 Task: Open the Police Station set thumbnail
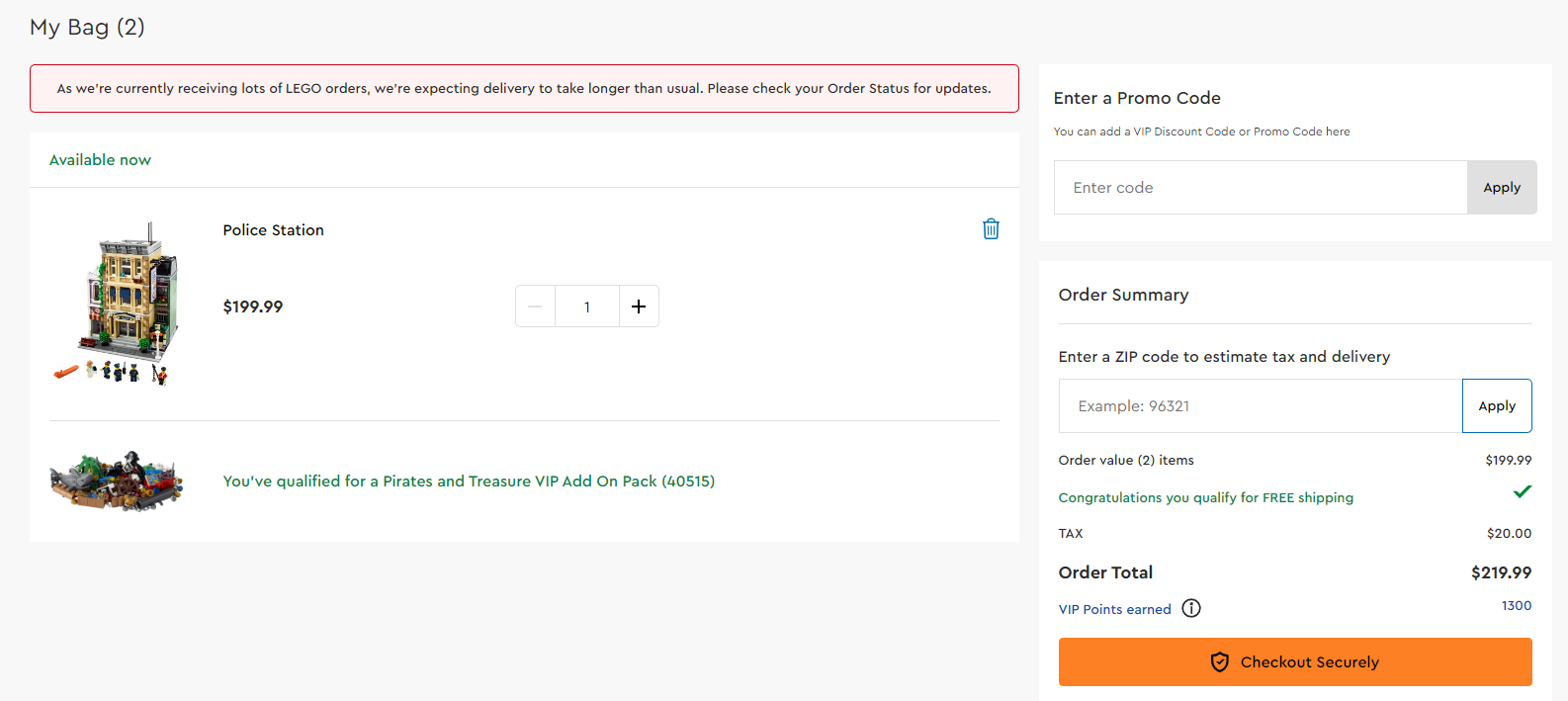pos(117,304)
